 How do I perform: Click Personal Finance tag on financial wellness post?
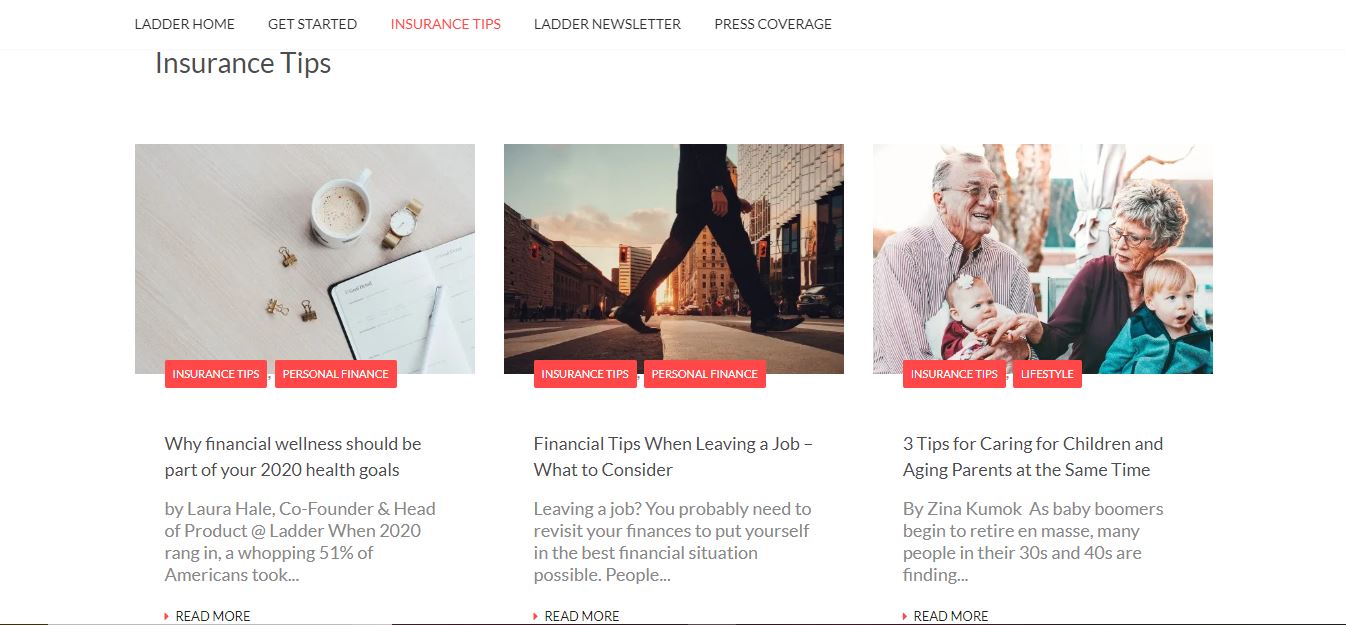(336, 374)
